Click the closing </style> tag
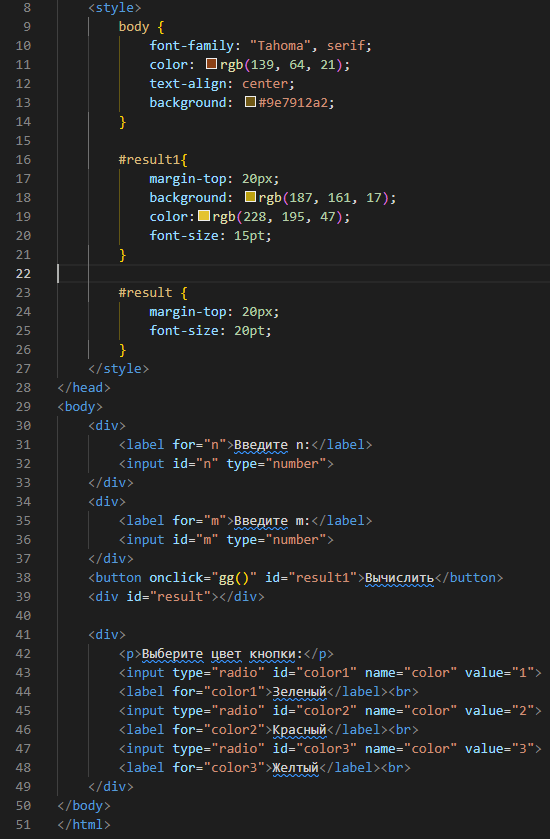Viewport: 550px width, 839px height. 119,369
